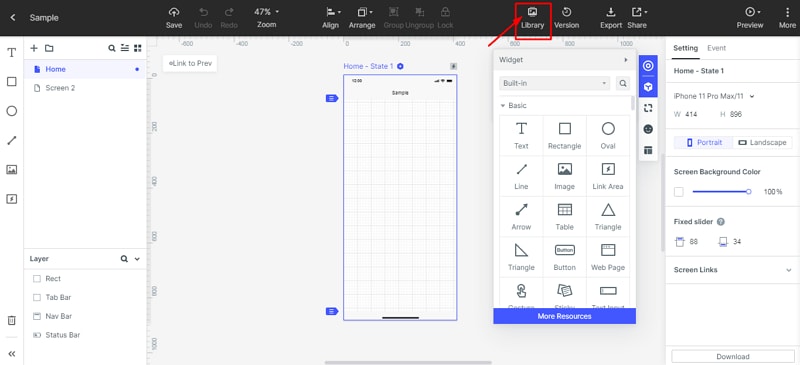This screenshot has width=800, height=365.
Task: Collapse the Layer panel chevron
Action: click(x=137, y=259)
